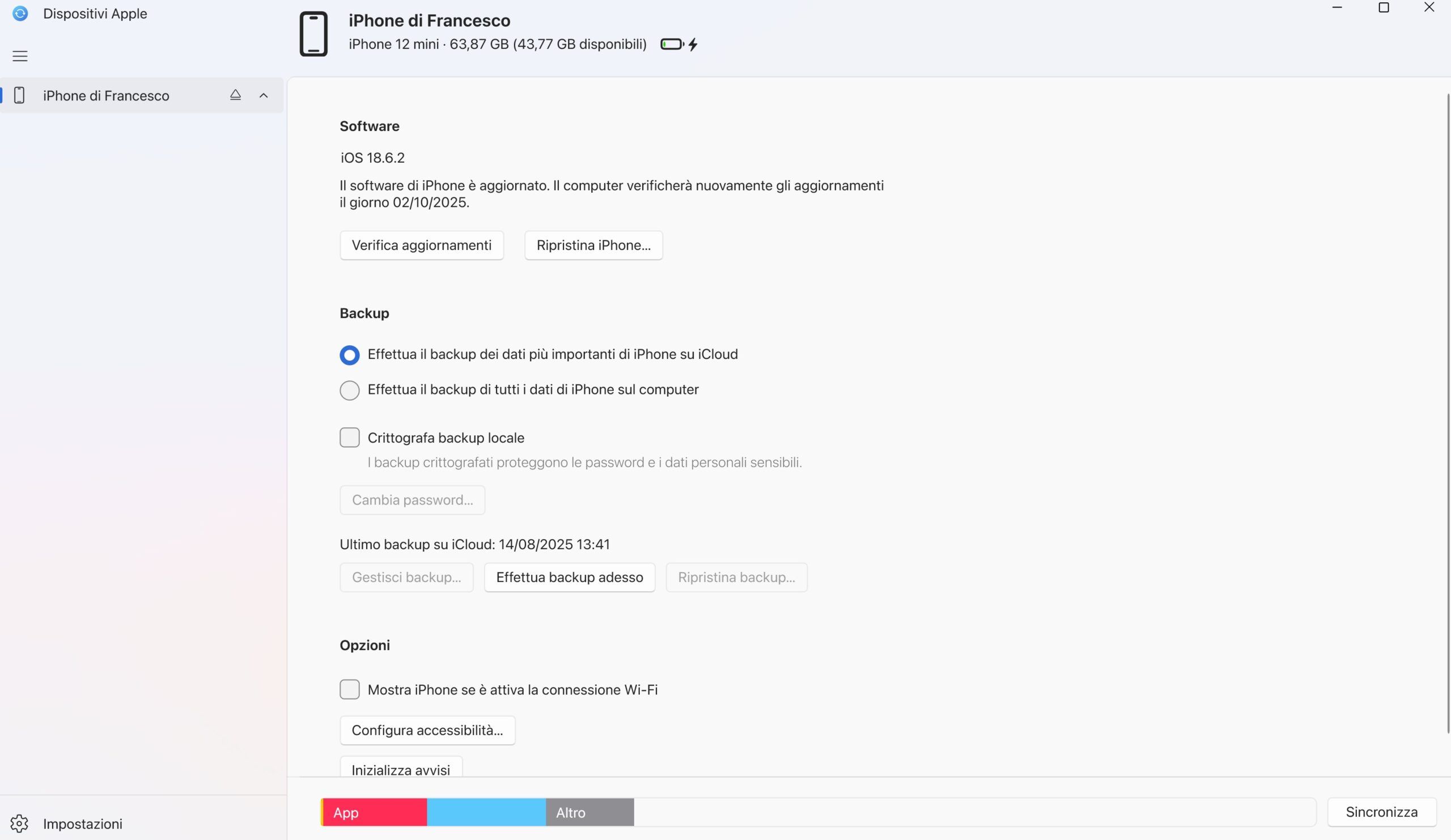Click the Sincronizza button
The image size is (1451, 840).
pyautogui.click(x=1381, y=812)
